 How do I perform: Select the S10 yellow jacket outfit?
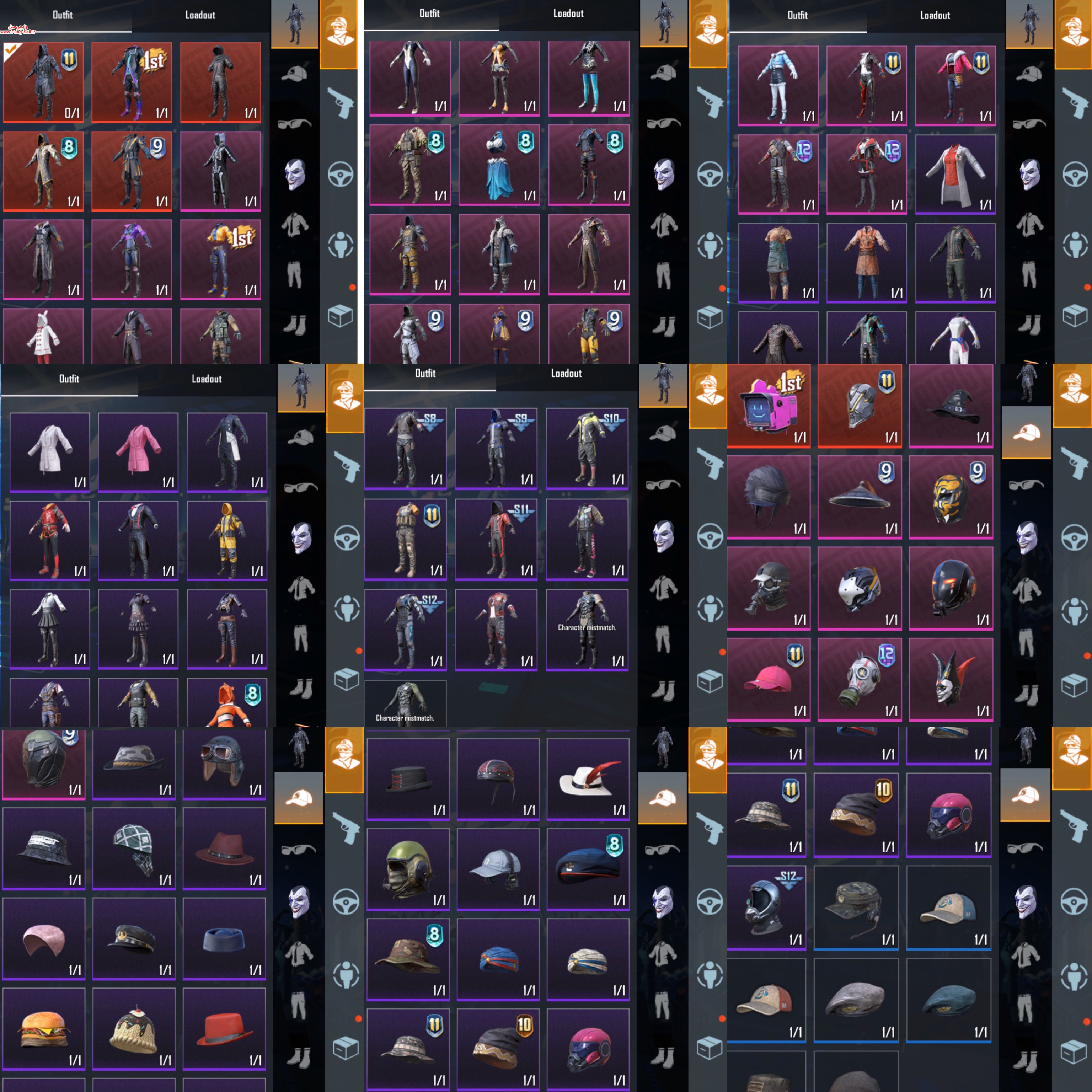tap(587, 448)
